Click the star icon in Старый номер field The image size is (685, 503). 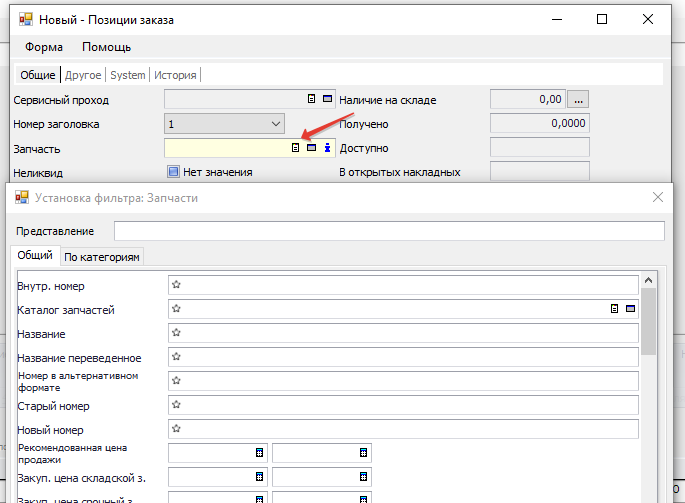point(176,406)
